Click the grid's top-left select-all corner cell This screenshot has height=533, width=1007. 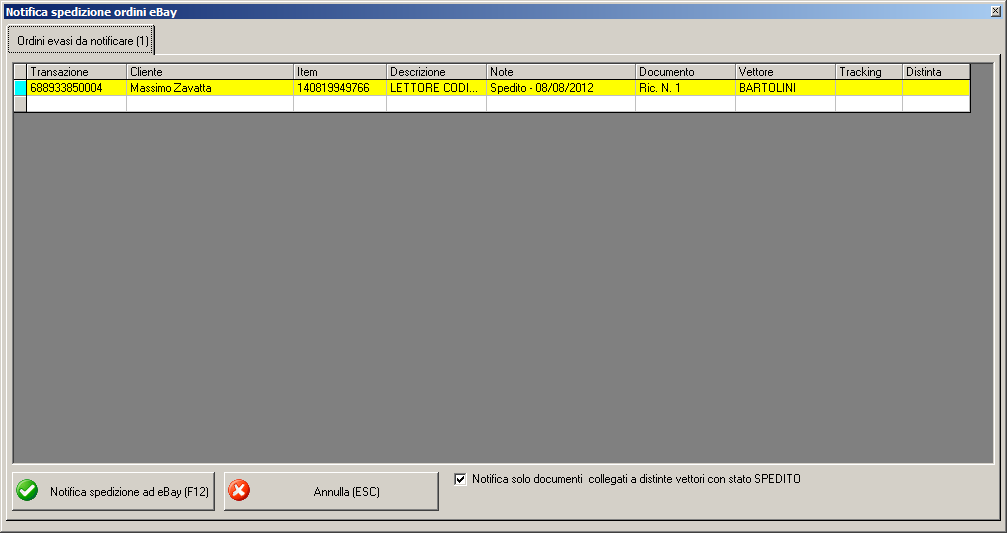click(x=21, y=72)
